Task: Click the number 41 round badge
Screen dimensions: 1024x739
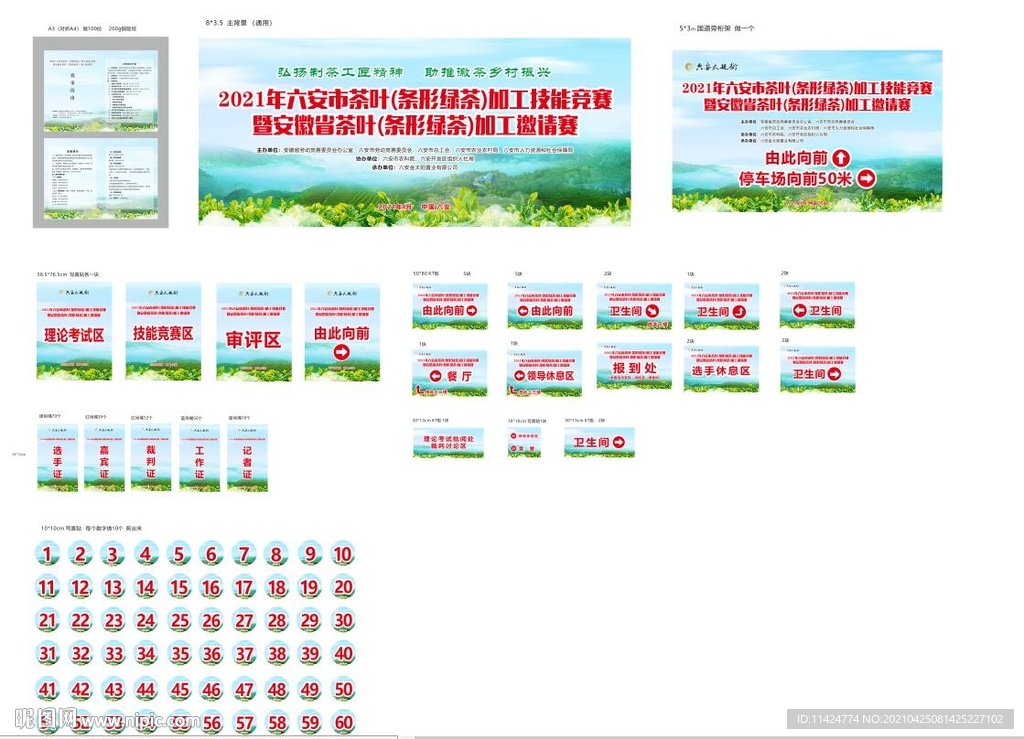Action: [46, 690]
